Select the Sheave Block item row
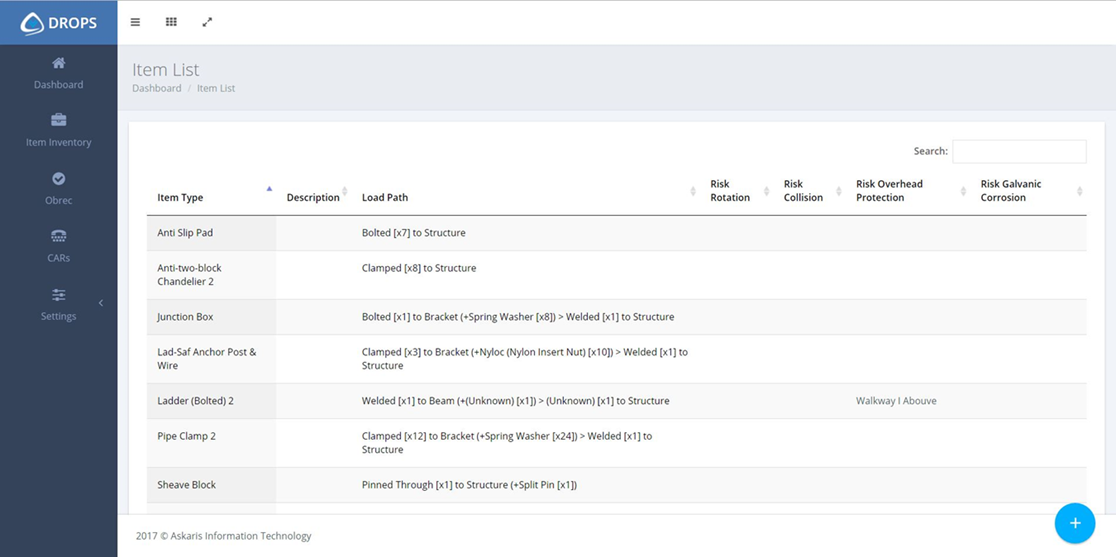Viewport: 1116px width, 557px height. [186, 485]
